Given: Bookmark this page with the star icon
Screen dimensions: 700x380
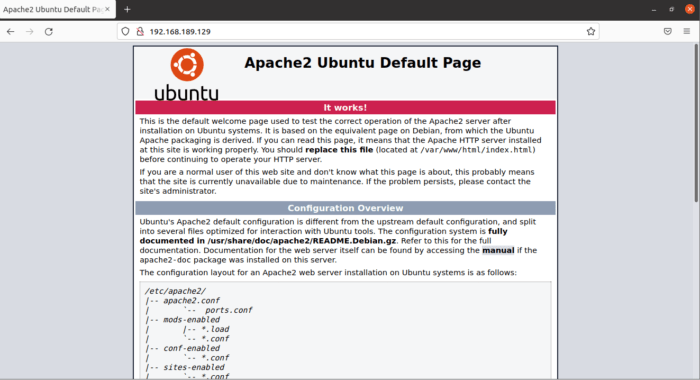Looking at the screenshot, I should (591, 31).
